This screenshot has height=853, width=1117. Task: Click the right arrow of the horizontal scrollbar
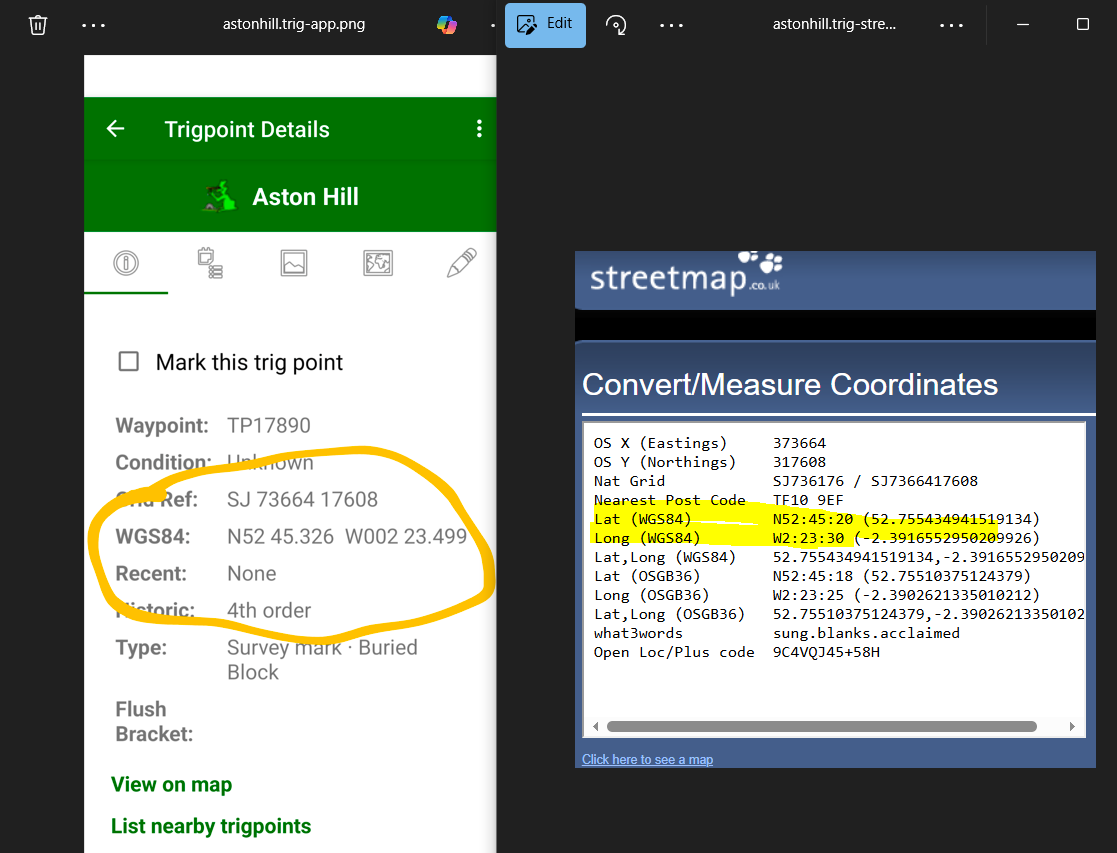pyautogui.click(x=1072, y=727)
